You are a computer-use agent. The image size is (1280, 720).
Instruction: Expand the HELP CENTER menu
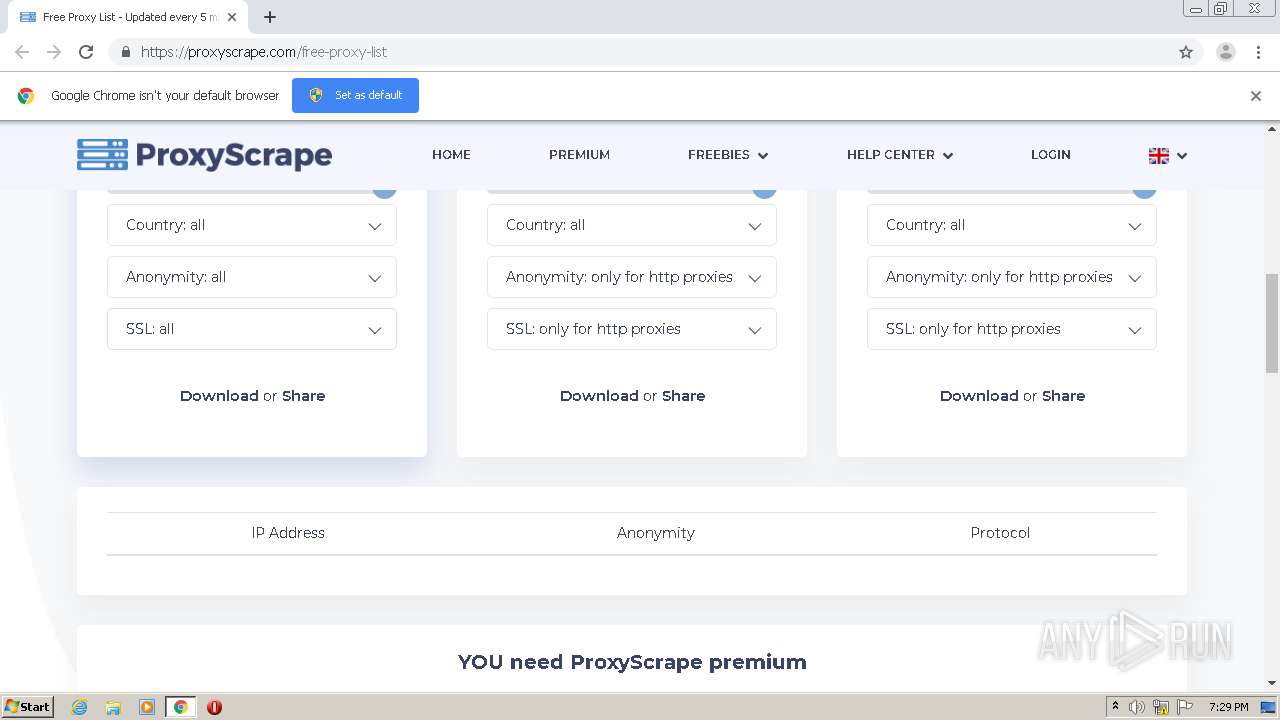tap(900, 155)
